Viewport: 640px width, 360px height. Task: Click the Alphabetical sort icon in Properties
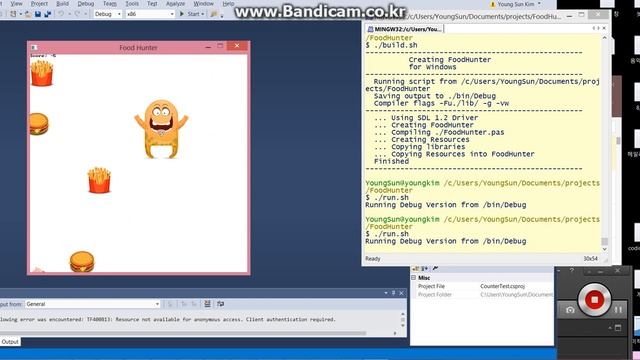coord(425,269)
